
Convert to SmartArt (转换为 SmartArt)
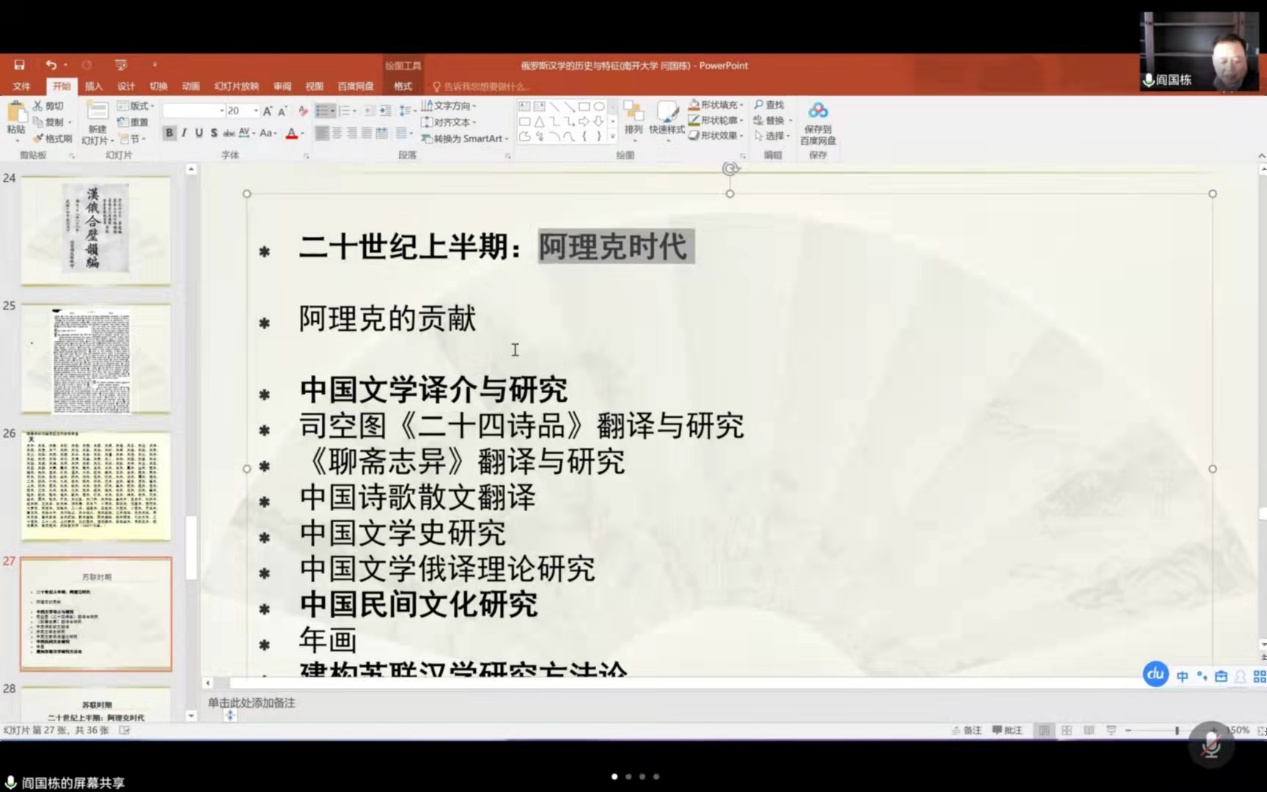(465, 139)
